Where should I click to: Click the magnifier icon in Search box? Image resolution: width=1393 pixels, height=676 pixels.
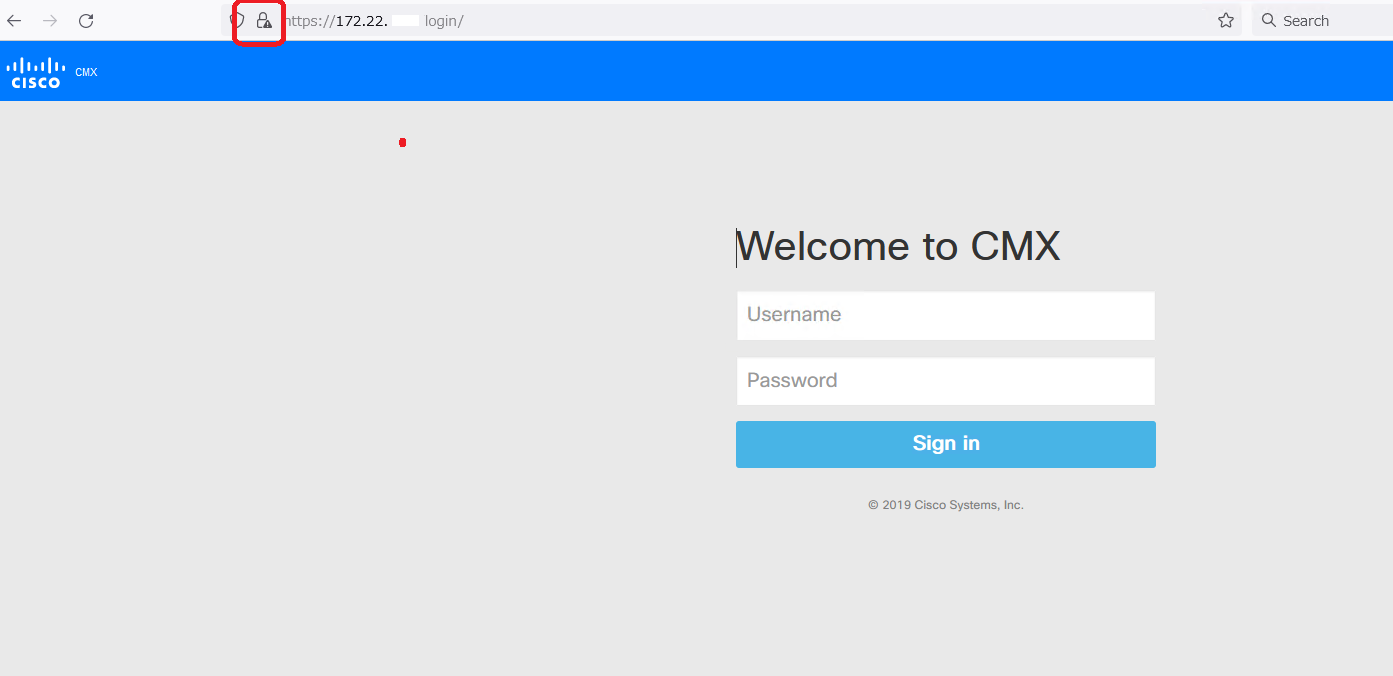point(1269,20)
